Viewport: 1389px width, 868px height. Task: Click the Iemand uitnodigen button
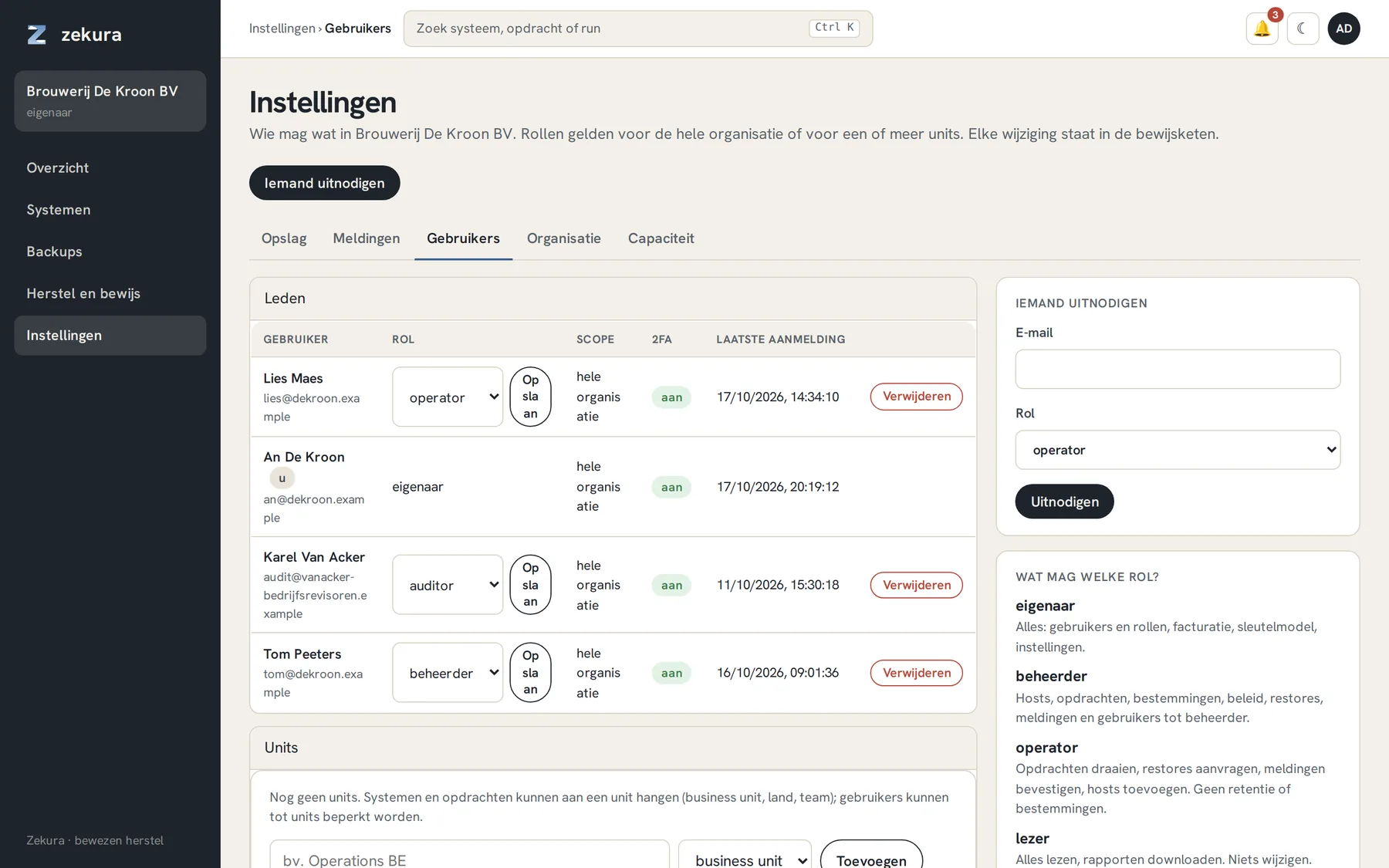324,183
